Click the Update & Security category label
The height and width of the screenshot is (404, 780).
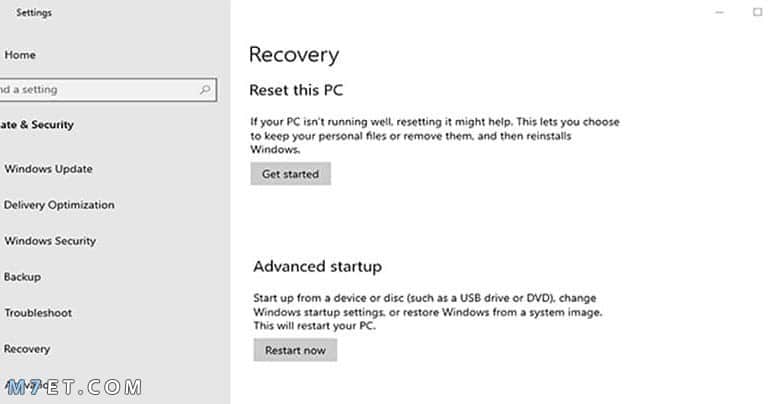[x=37, y=125]
